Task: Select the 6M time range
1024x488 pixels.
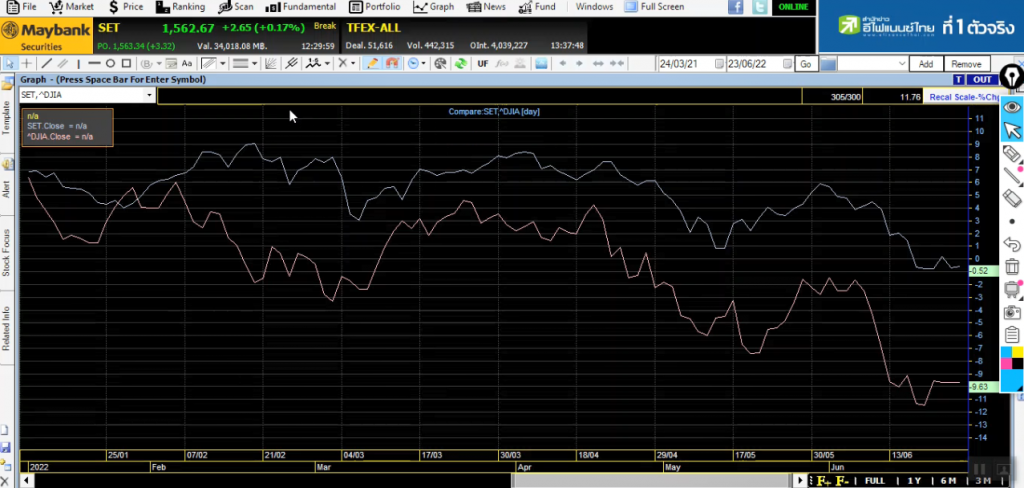Action: click(x=948, y=481)
